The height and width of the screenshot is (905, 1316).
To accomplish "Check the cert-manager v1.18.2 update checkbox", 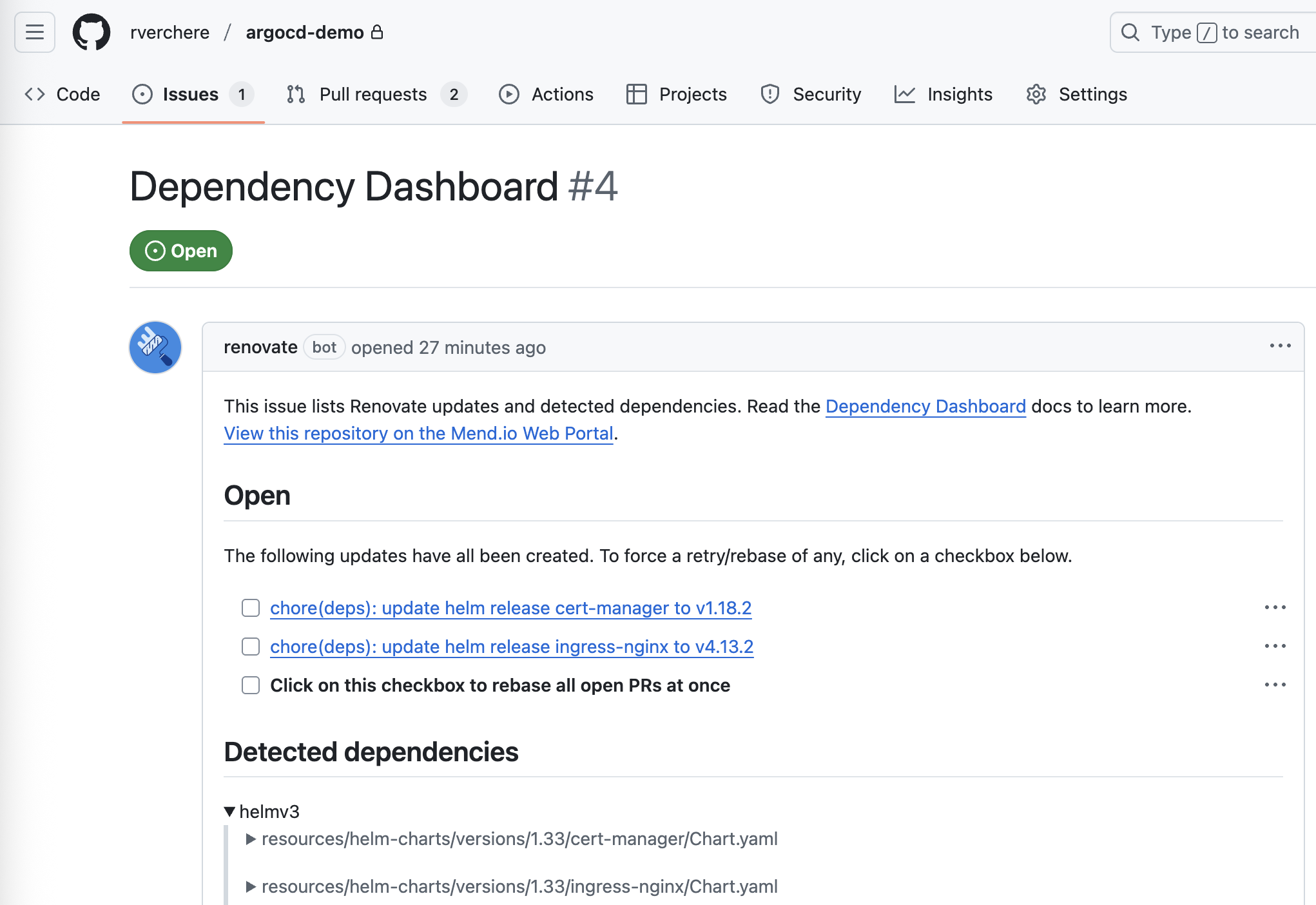I will point(251,608).
